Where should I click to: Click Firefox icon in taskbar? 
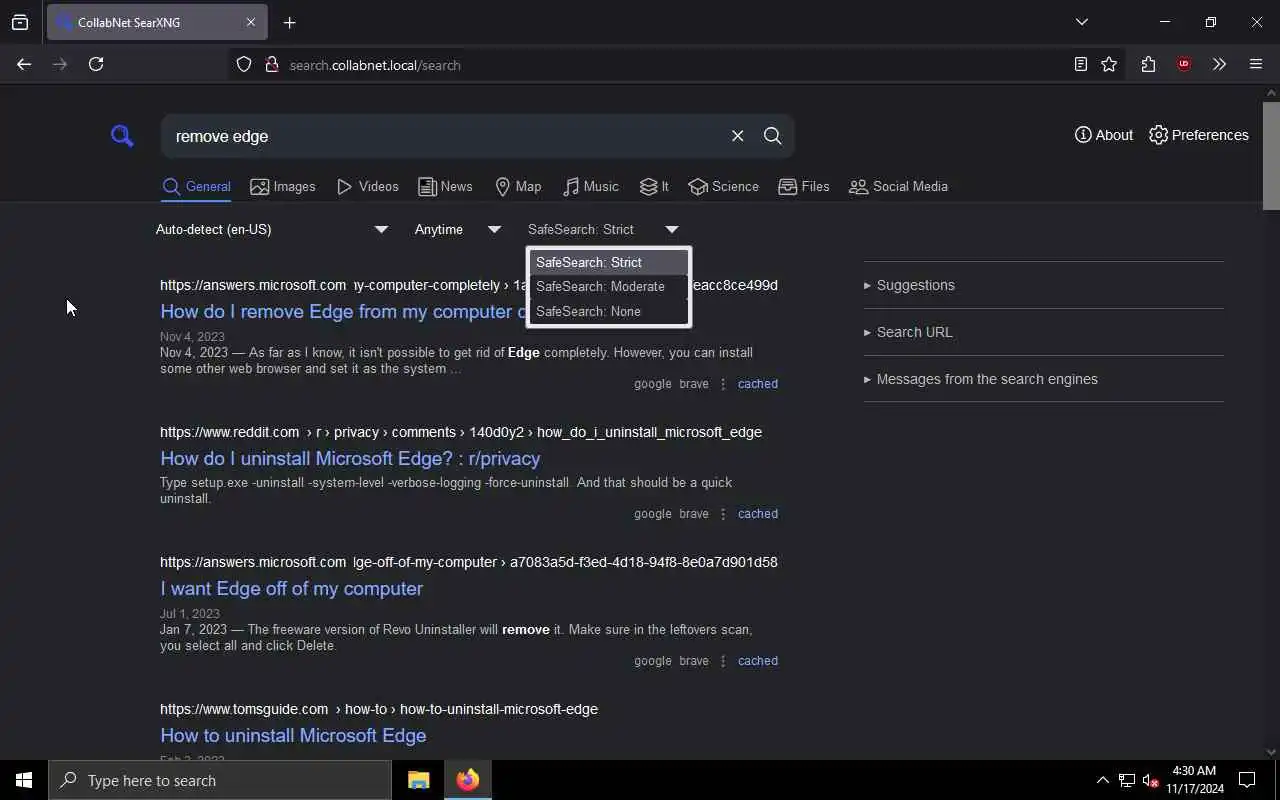(x=467, y=780)
